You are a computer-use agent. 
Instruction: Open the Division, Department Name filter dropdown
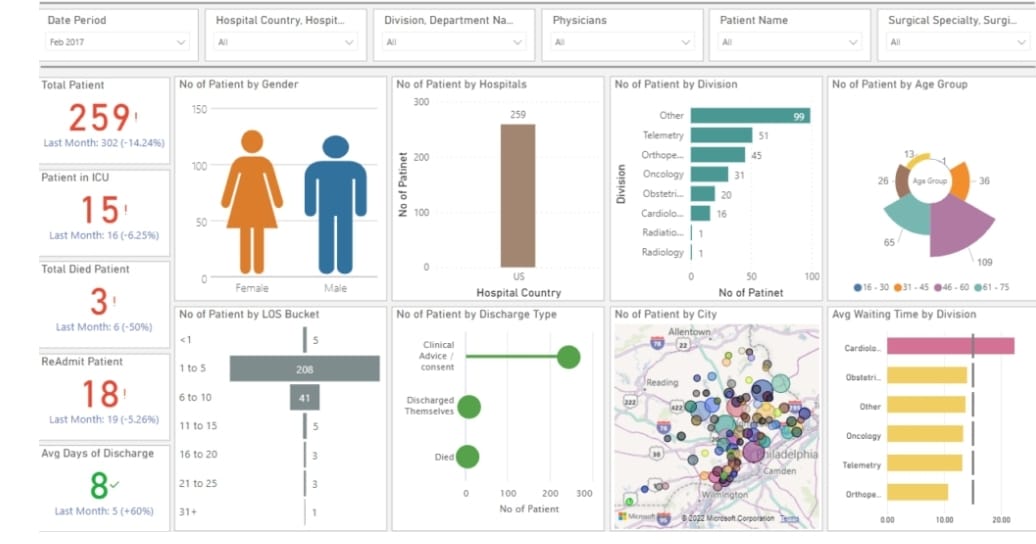pos(454,42)
